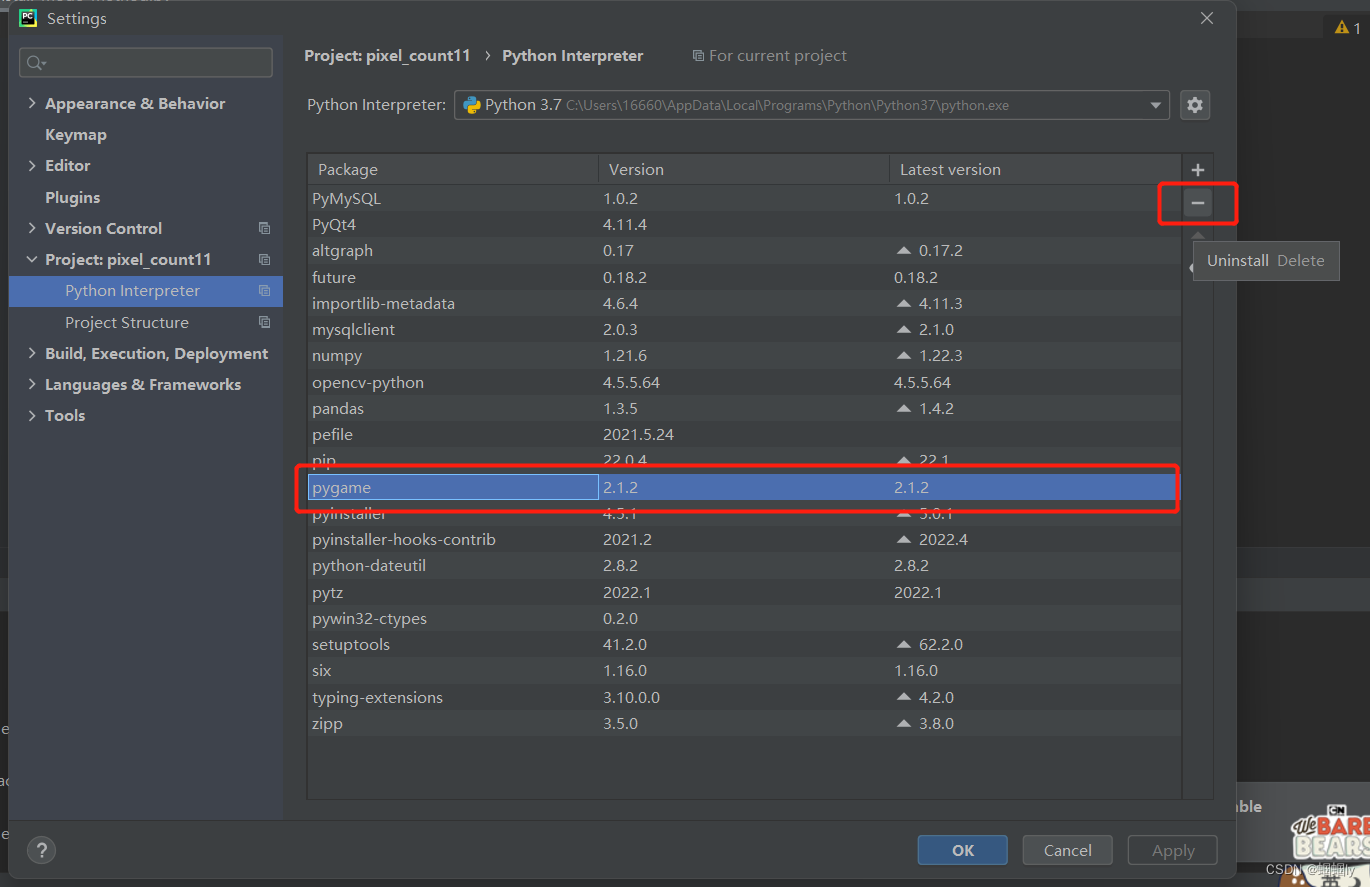Click the copy icon next to Version Control

264,228
